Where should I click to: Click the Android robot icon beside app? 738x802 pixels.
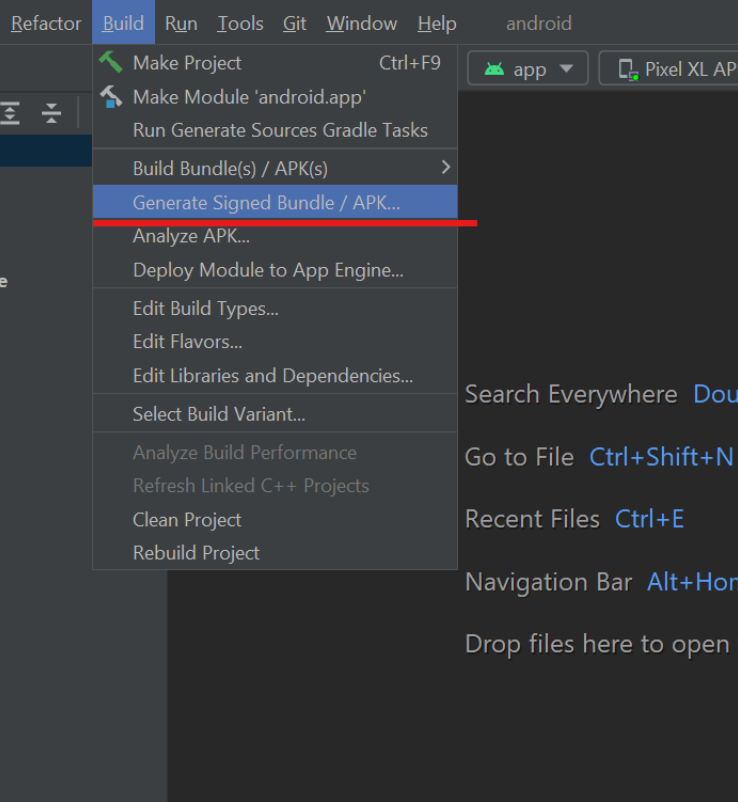[494, 69]
